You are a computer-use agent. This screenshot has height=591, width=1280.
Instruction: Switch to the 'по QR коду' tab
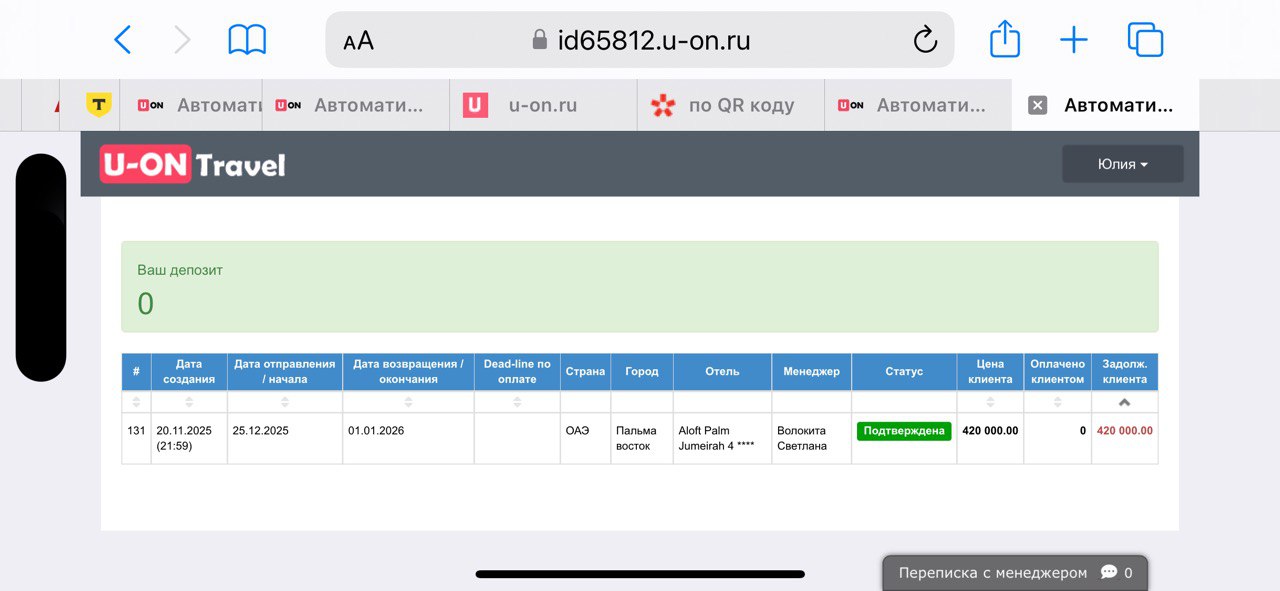[x=740, y=105]
